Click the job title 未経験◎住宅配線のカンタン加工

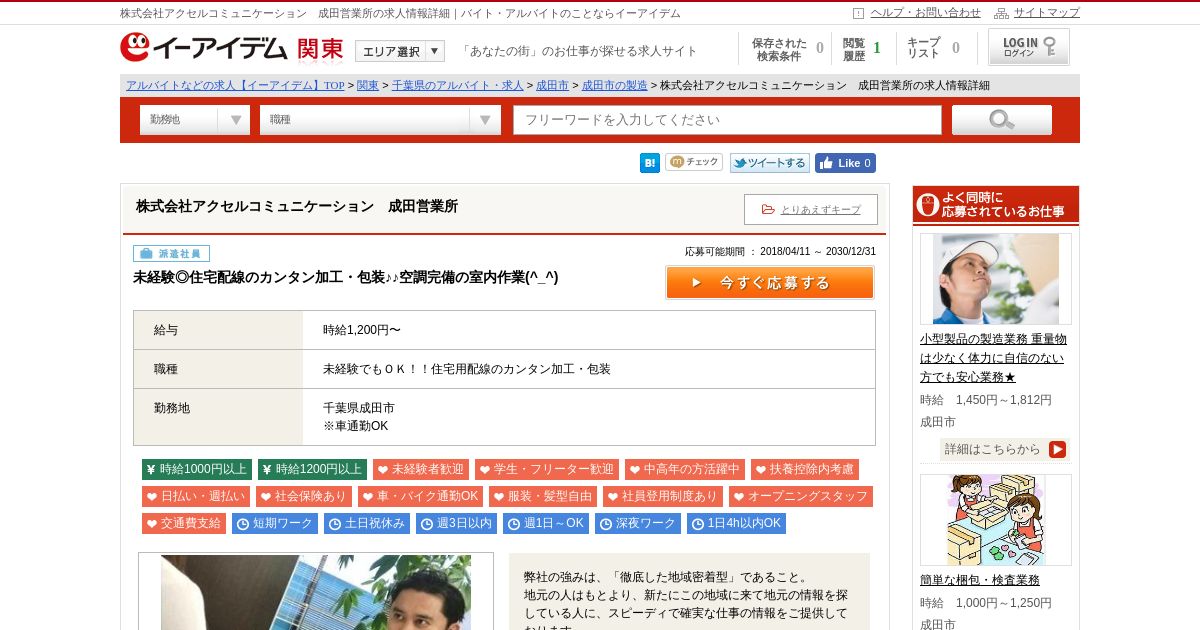point(345,278)
